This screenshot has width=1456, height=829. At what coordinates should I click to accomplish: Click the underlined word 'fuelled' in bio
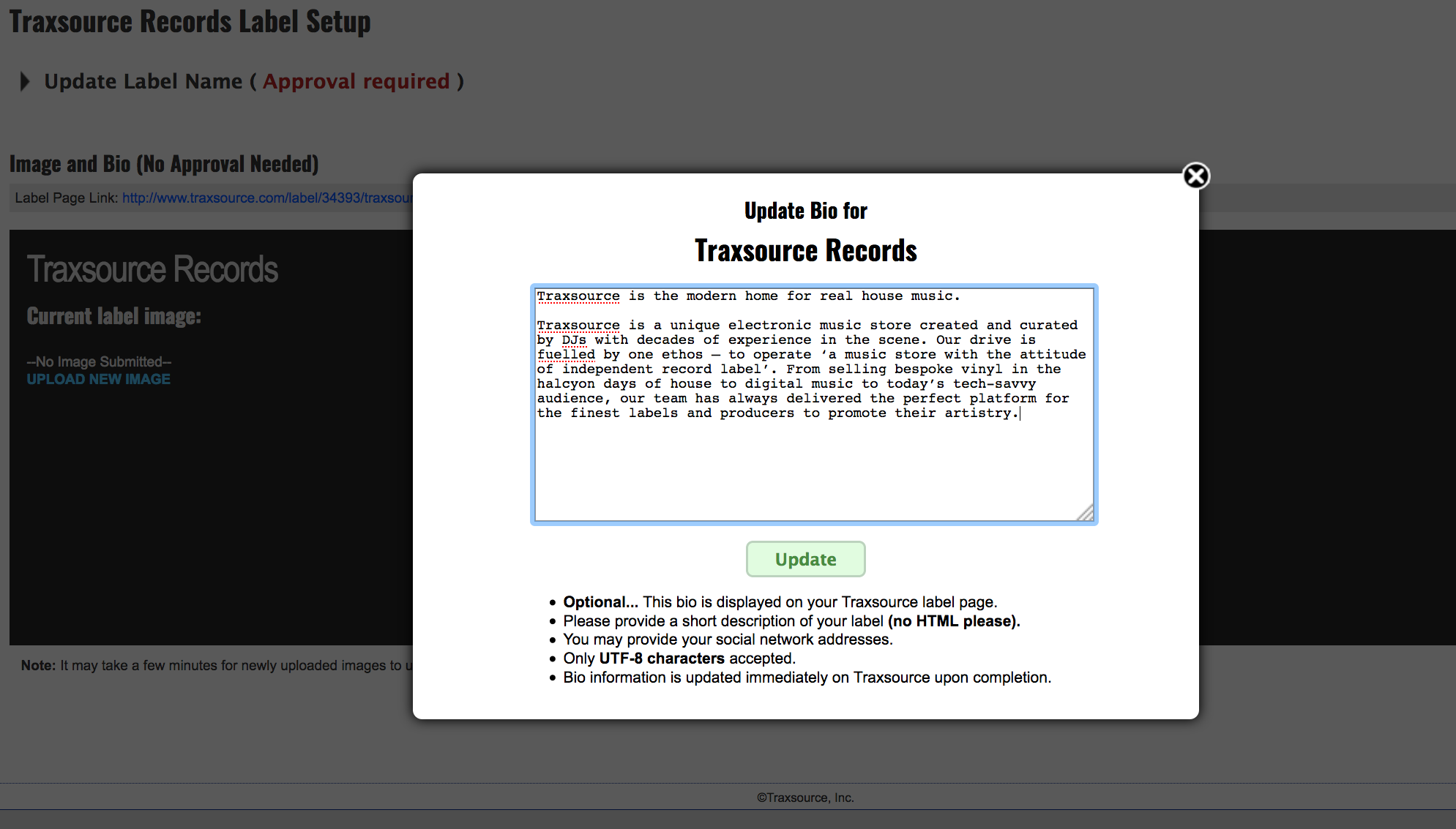pos(566,354)
